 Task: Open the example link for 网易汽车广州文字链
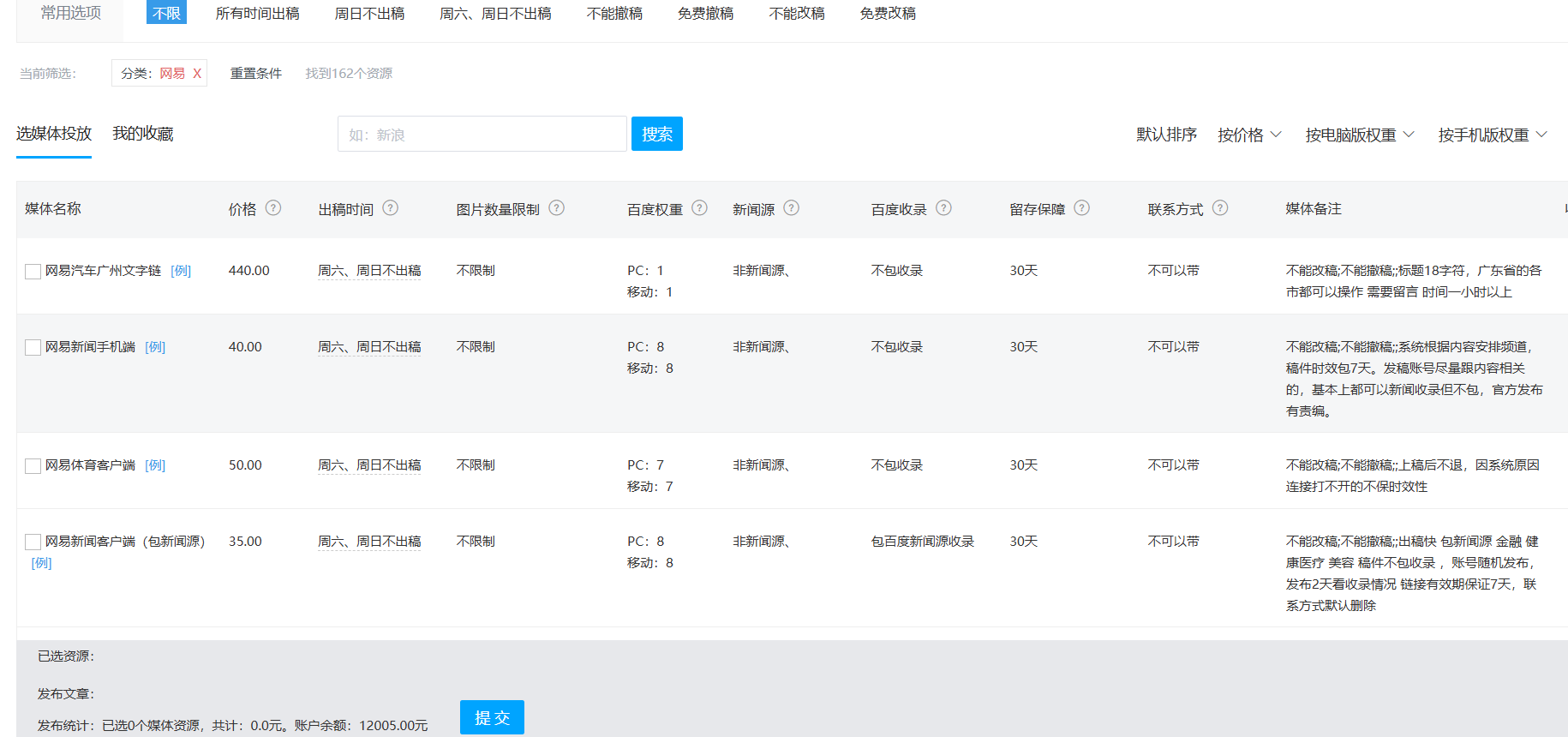181,271
